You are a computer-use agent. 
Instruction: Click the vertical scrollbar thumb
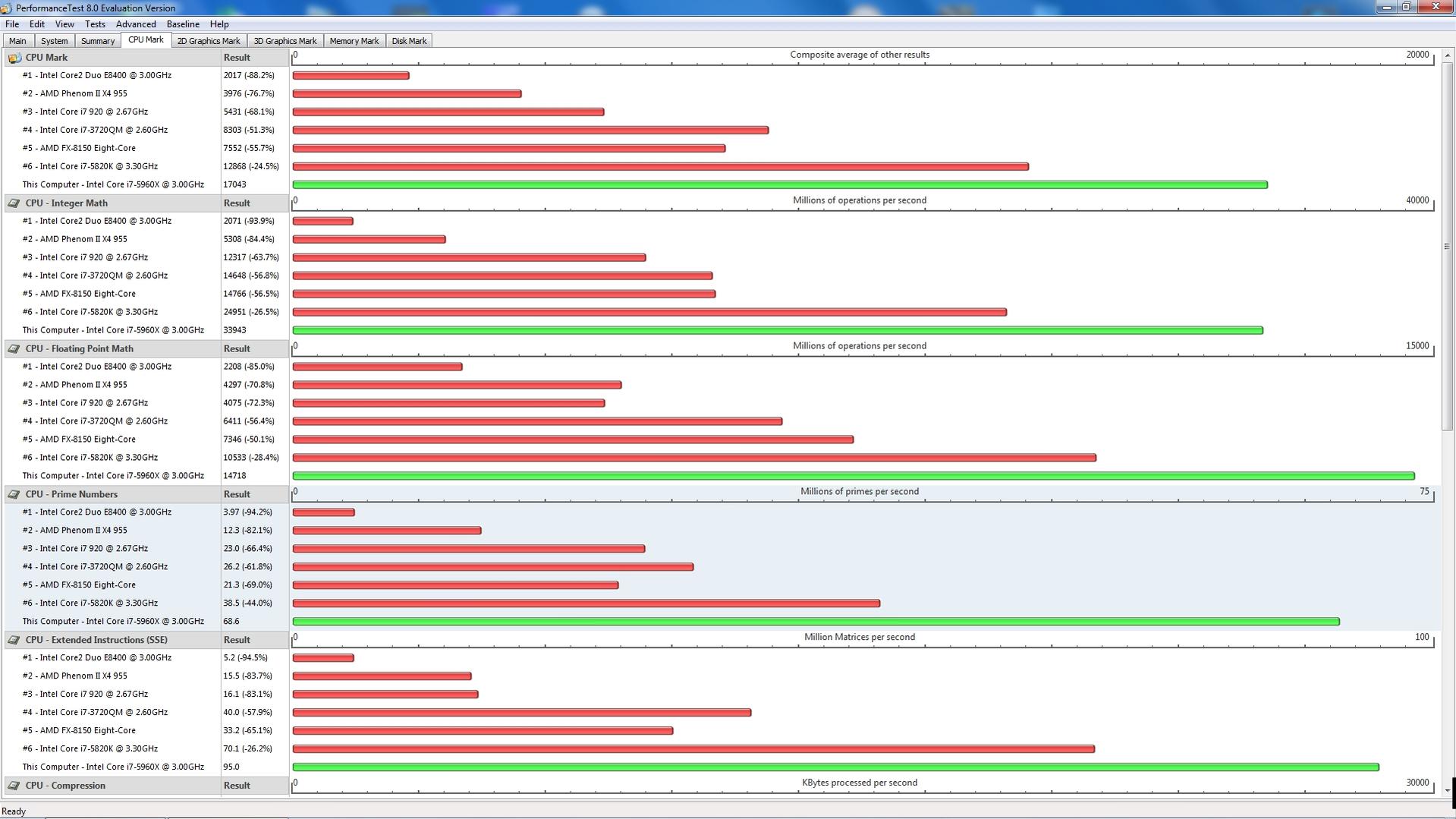click(x=1447, y=246)
